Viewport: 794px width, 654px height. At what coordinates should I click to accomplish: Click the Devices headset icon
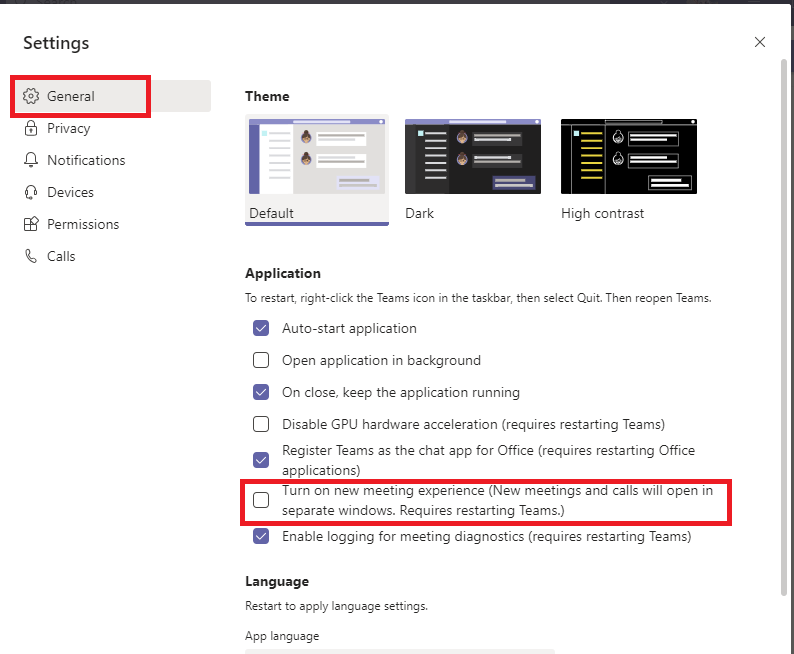click(31, 192)
